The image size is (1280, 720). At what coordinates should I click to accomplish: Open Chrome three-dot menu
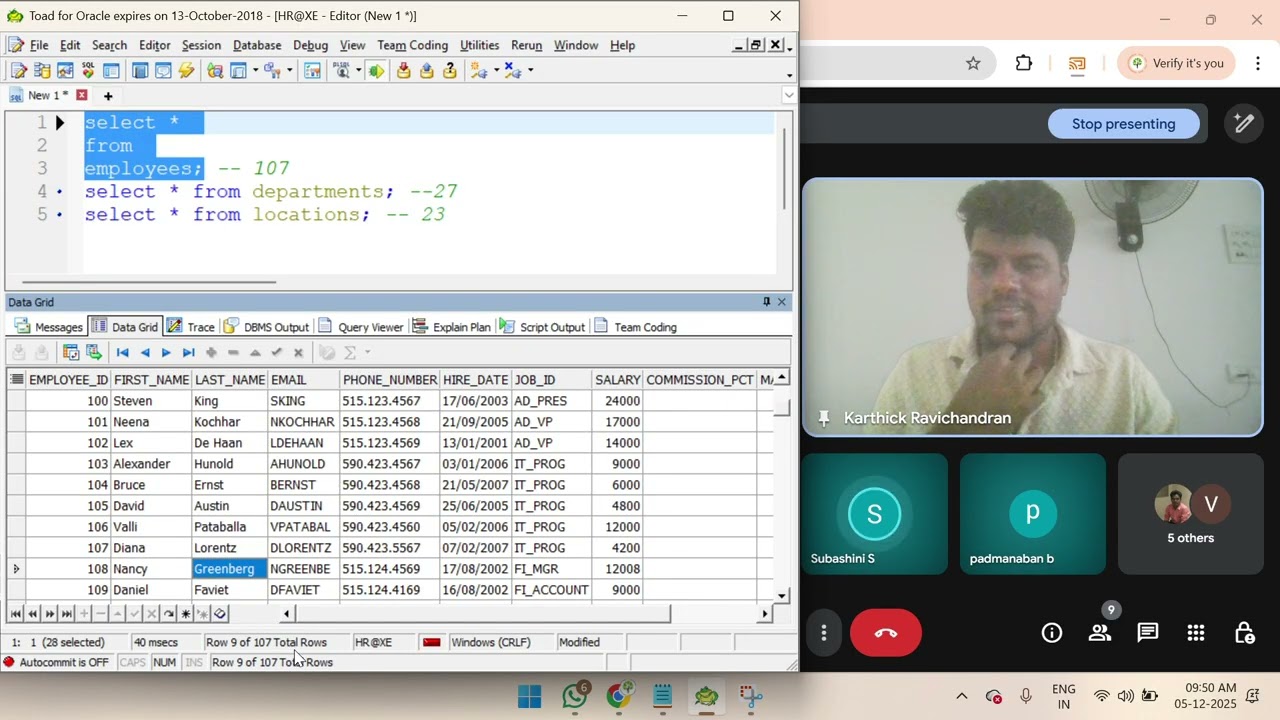click(1257, 63)
